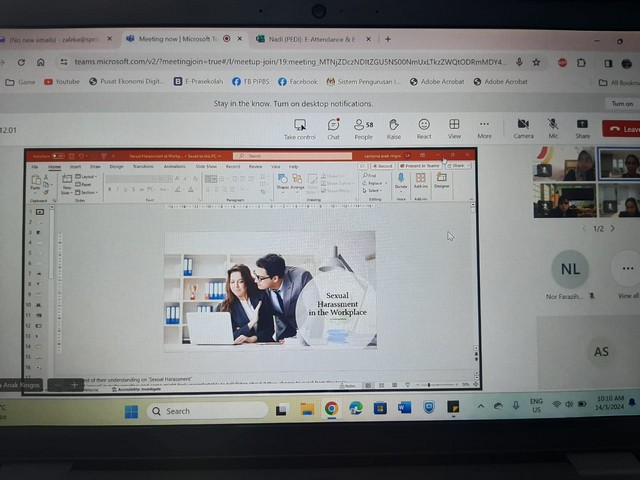Click Turn on for desktop notifications
Screen dimensions: 640x480
(x=622, y=103)
